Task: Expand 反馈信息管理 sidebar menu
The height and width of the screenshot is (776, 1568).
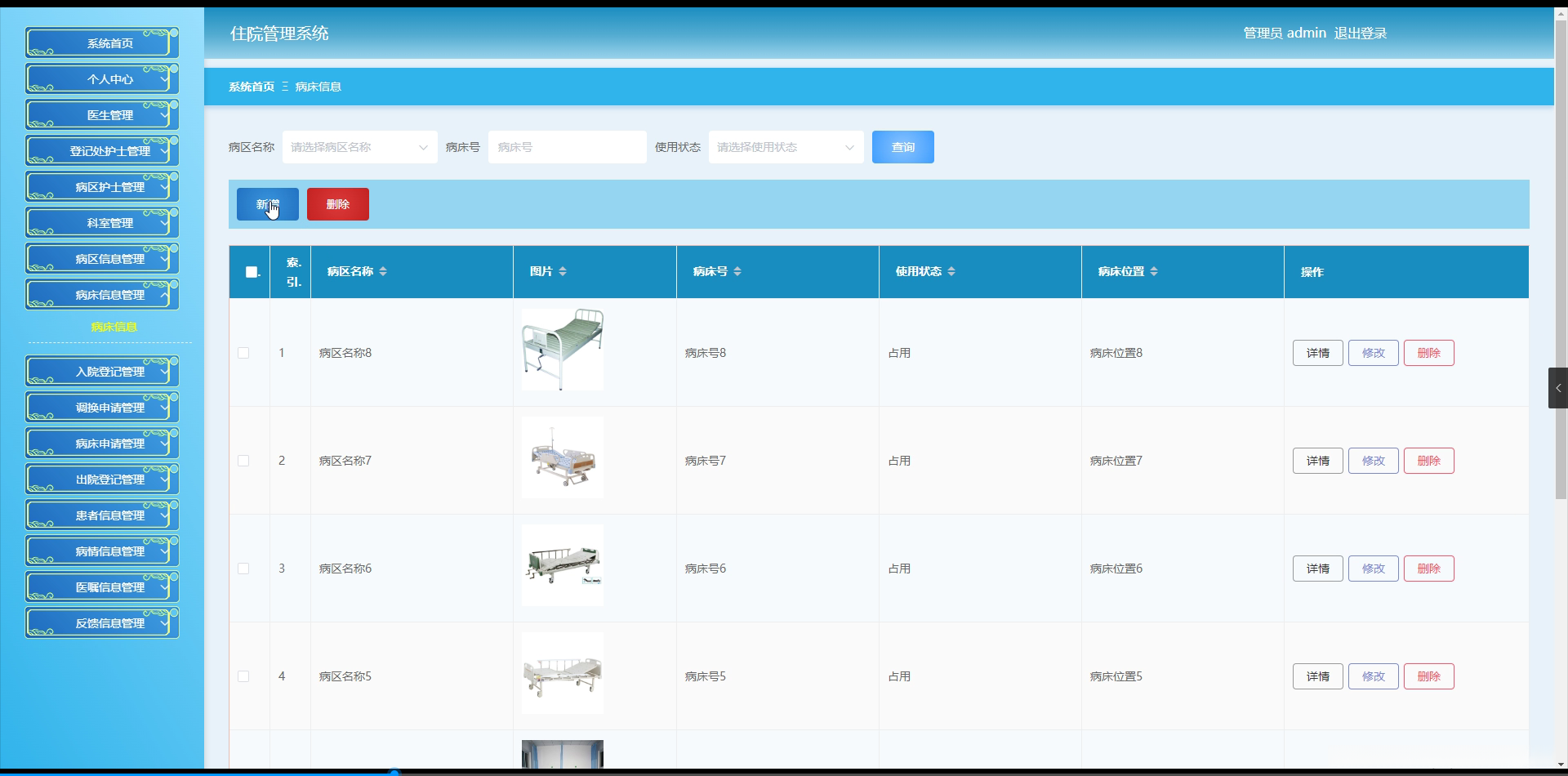Action: click(102, 623)
